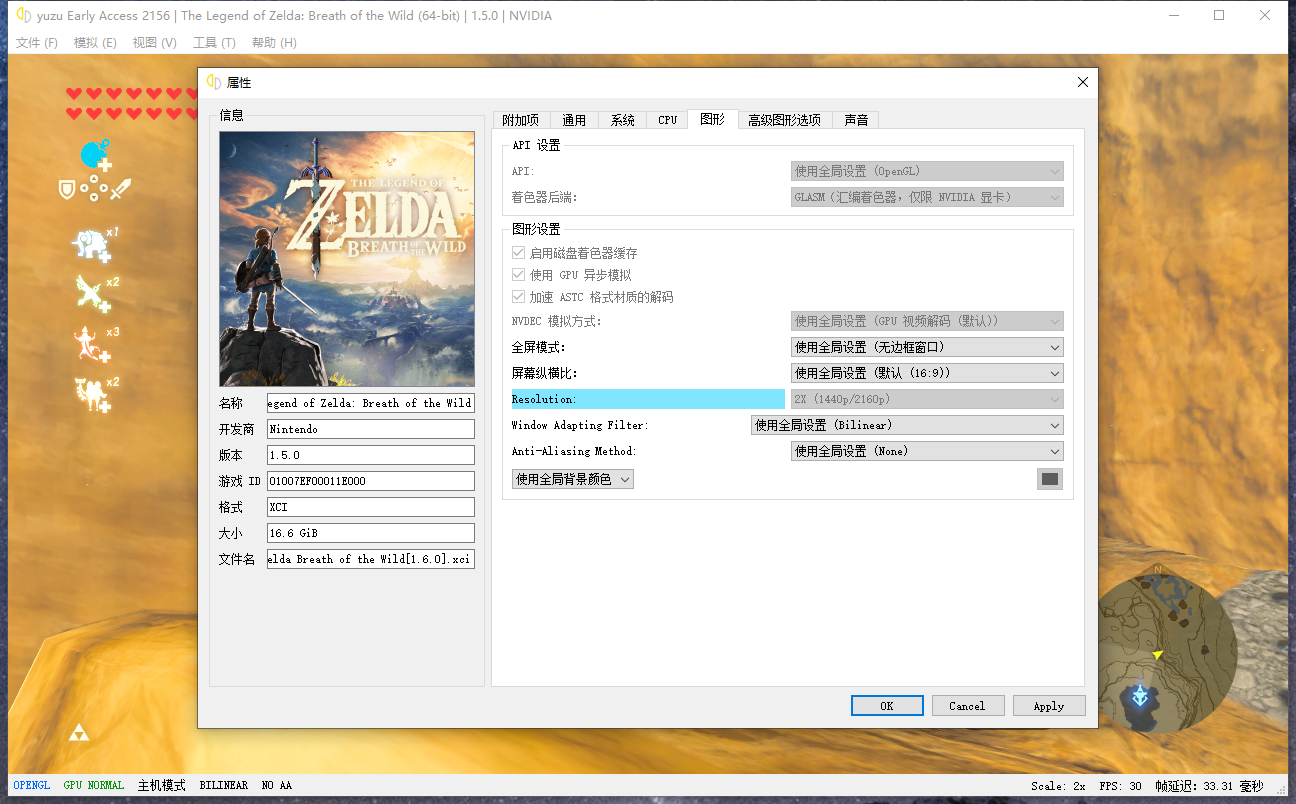The height and width of the screenshot is (804, 1296).
Task: Toggle 使用 GPU 异步模拟 checkbox
Action: click(x=518, y=275)
